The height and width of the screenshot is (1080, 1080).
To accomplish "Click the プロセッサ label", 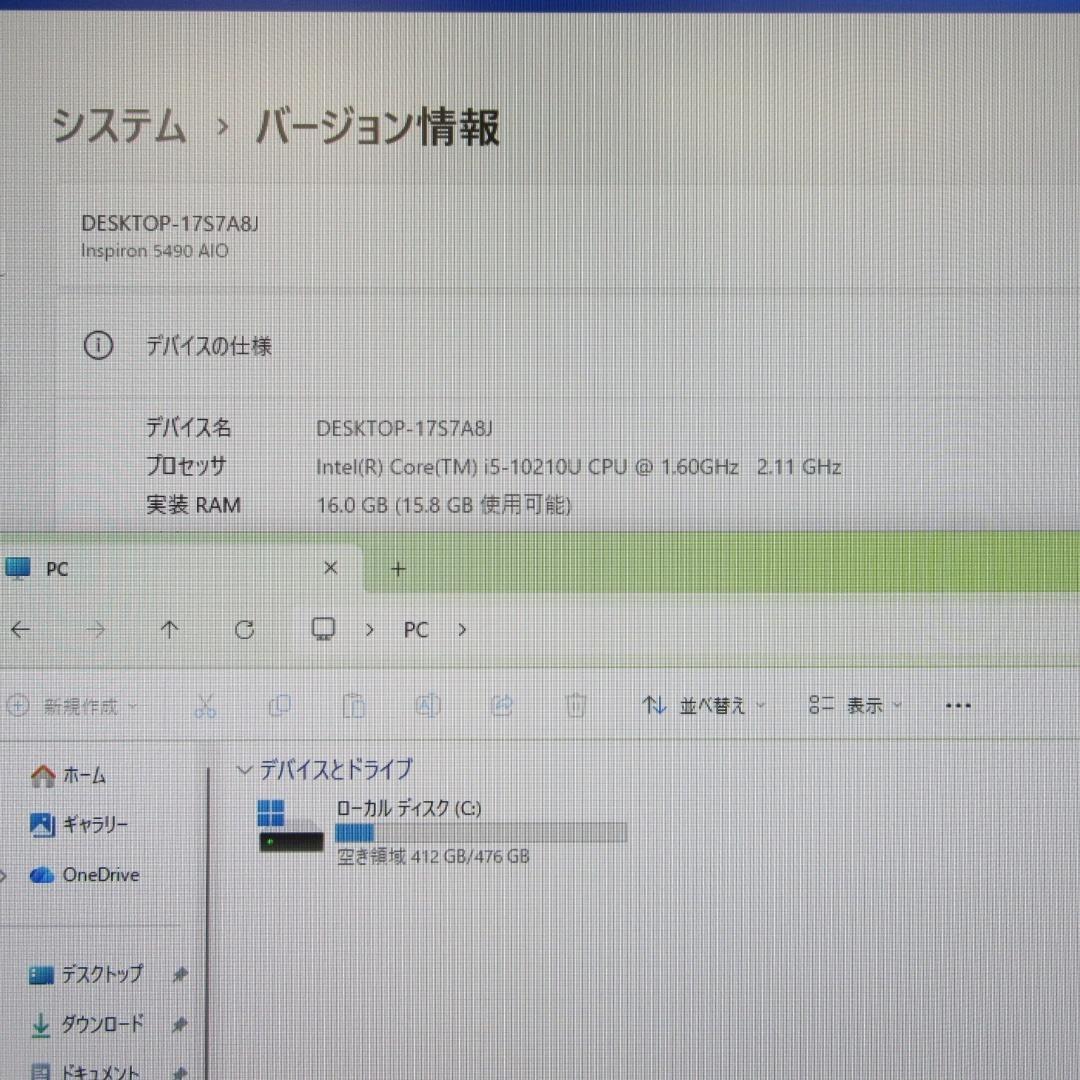I will [186, 466].
